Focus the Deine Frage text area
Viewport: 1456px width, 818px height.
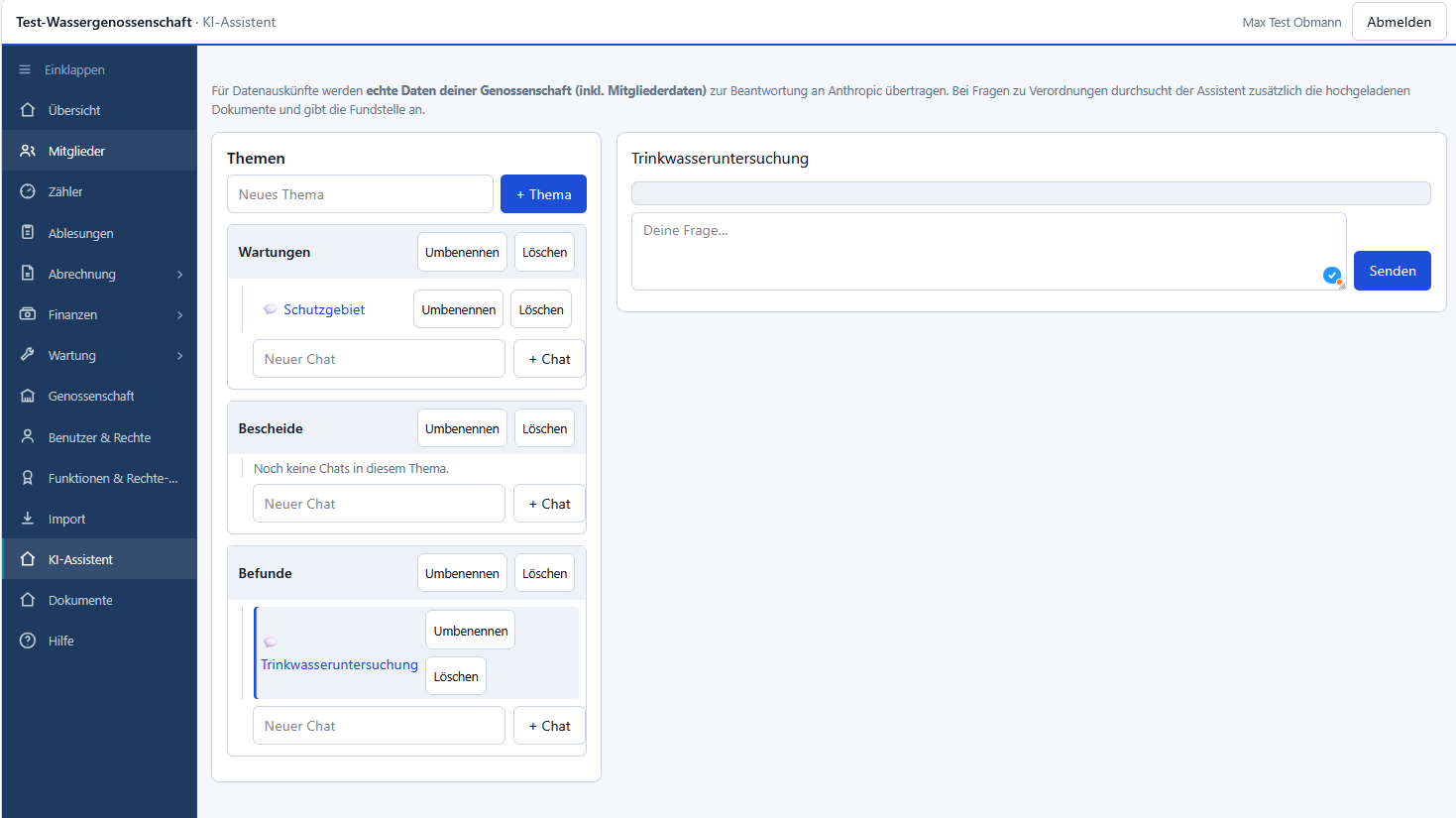988,252
